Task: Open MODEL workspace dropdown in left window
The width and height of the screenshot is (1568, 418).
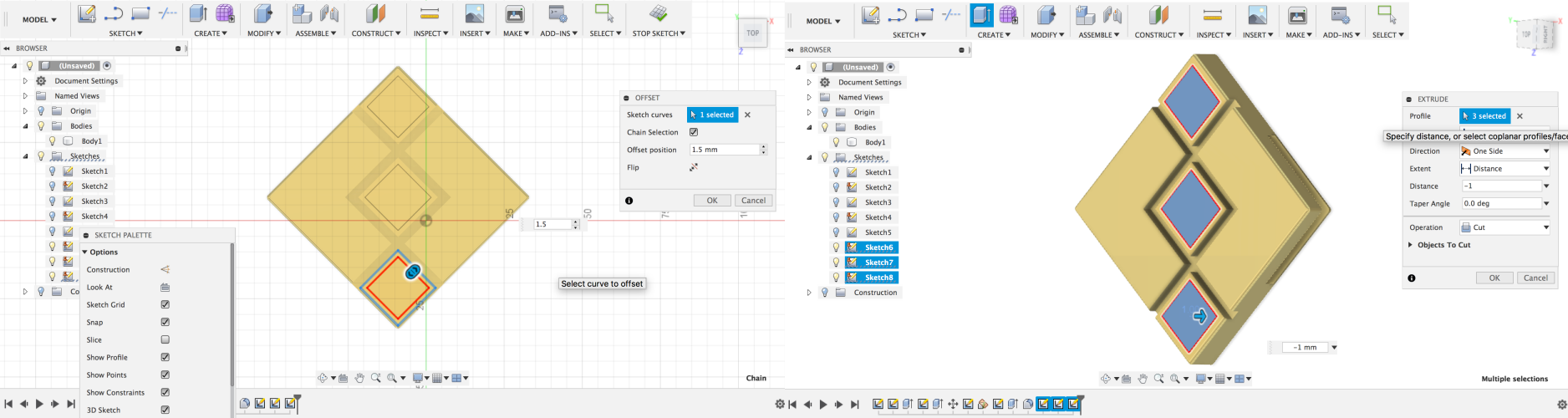Action: (x=39, y=19)
